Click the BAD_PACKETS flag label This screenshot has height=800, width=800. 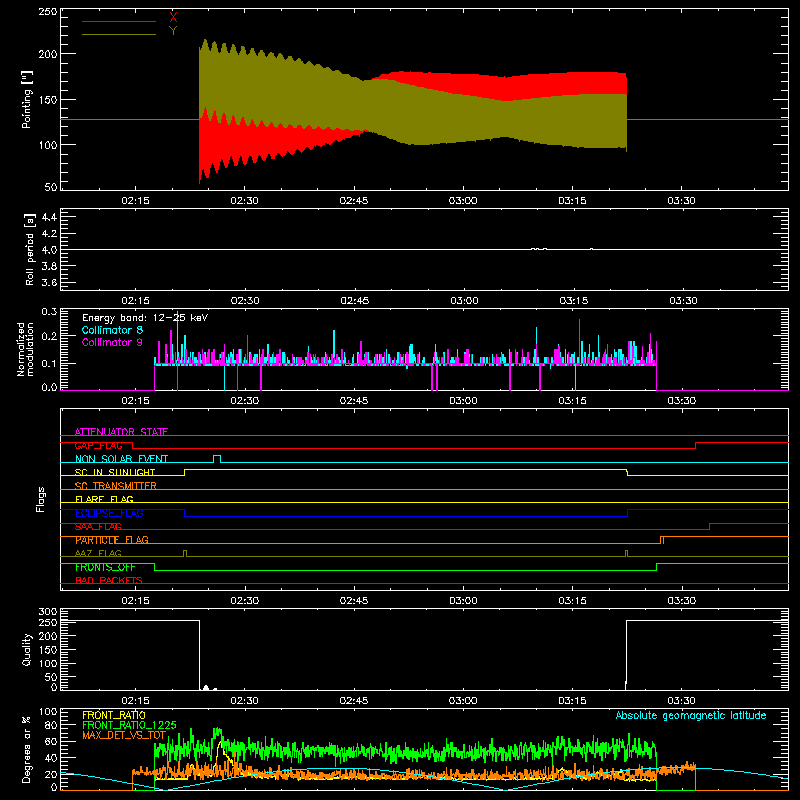109,580
